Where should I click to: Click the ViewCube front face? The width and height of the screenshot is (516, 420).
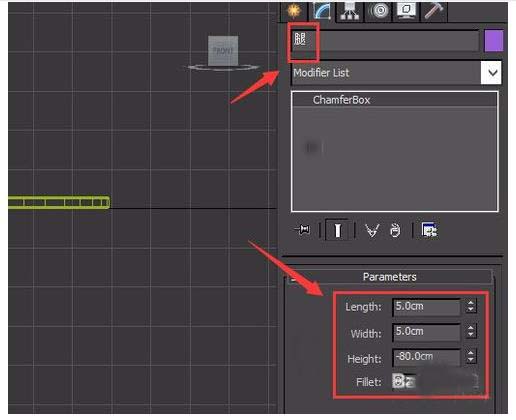pyautogui.click(x=223, y=51)
